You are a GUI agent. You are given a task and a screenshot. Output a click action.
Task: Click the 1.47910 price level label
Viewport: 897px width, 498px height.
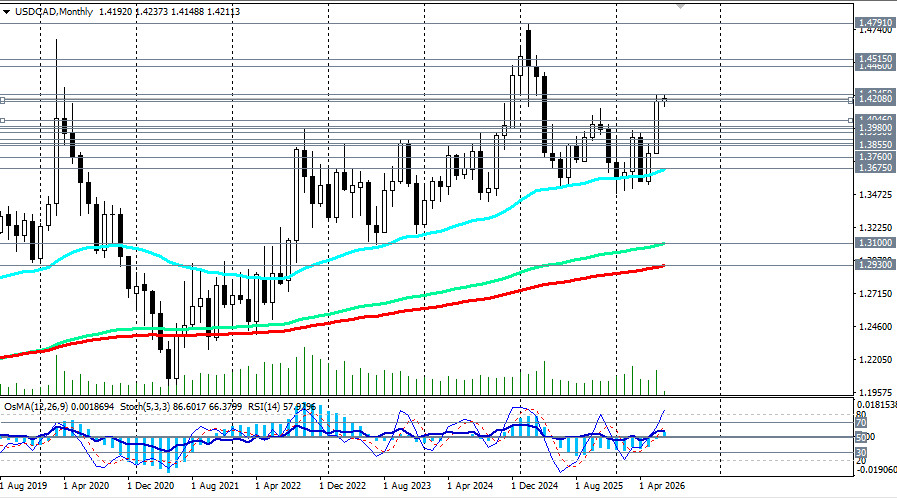click(x=875, y=23)
